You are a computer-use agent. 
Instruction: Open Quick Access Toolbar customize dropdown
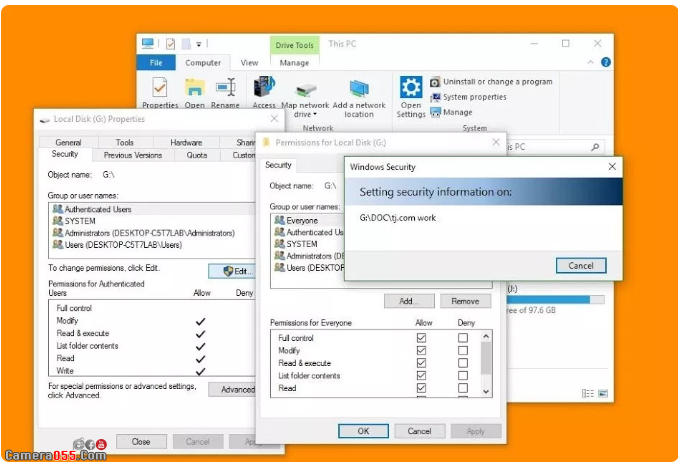point(199,44)
